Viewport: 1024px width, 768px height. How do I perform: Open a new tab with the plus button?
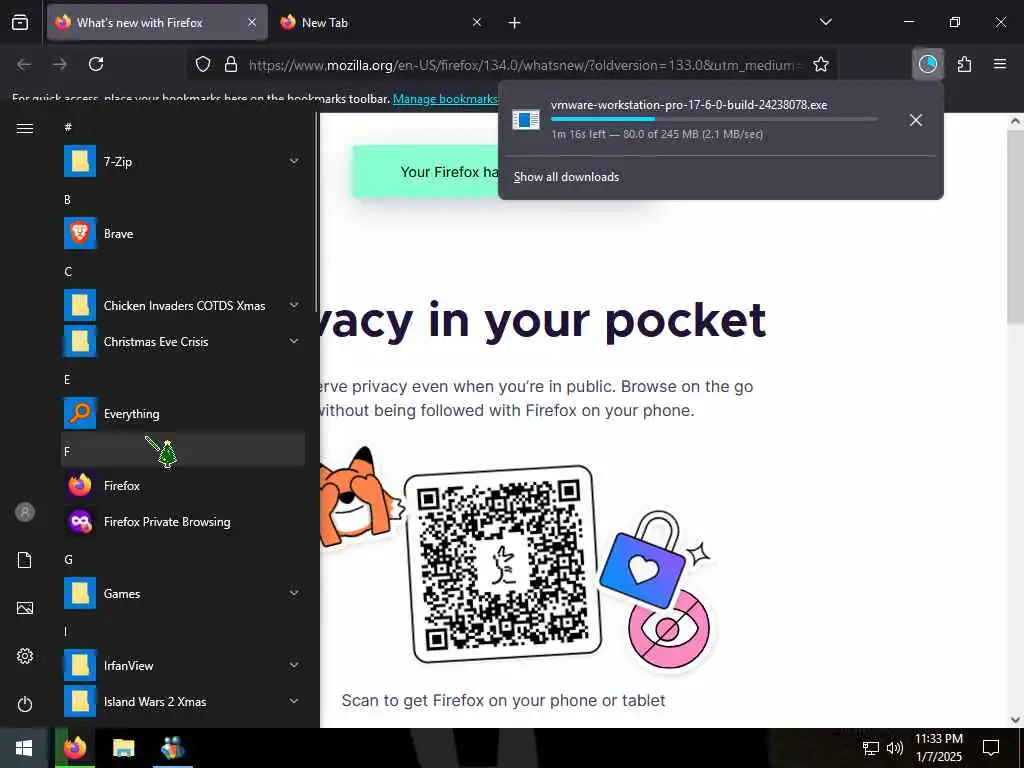point(515,23)
